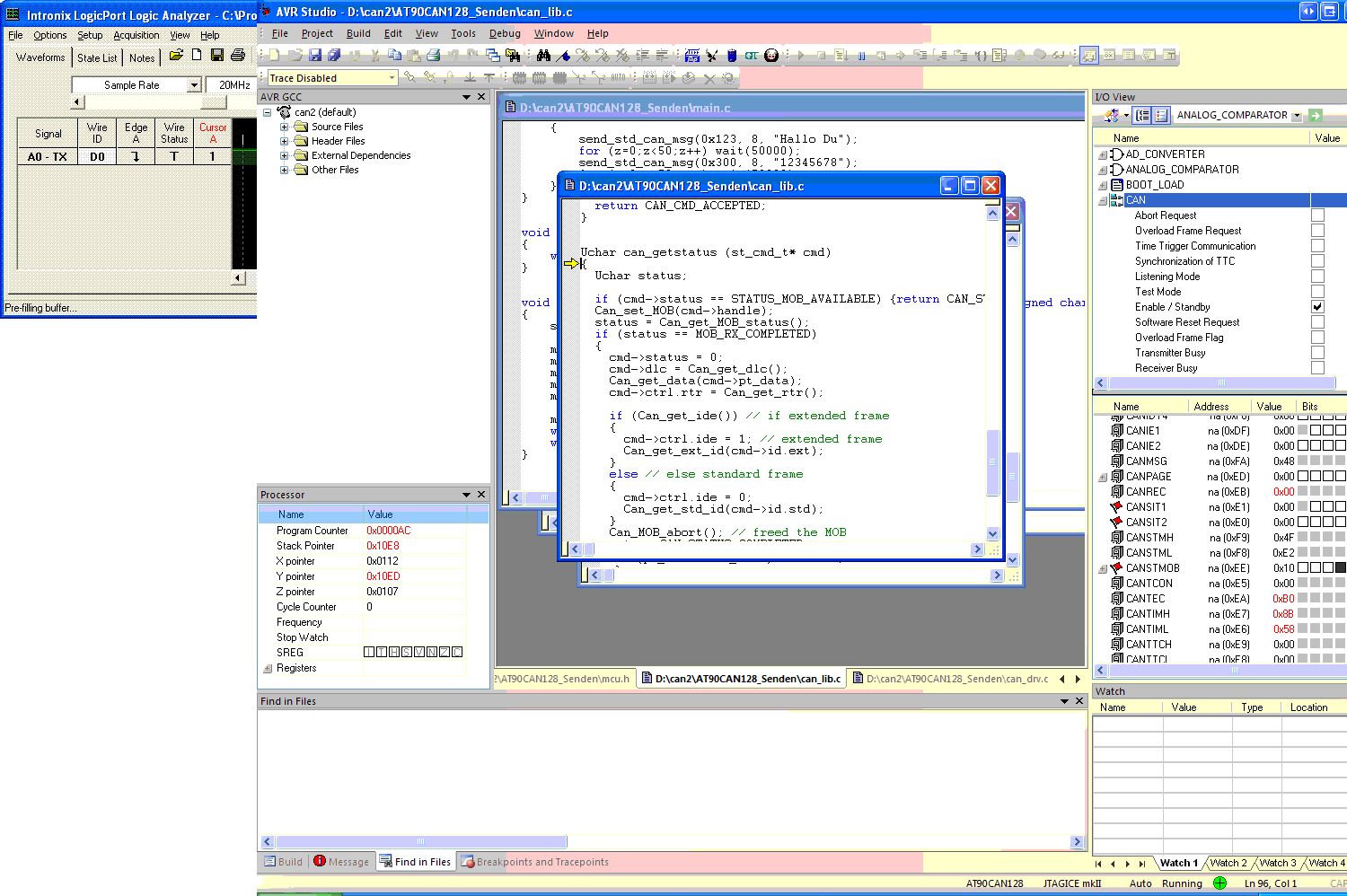Open the Debug menu
This screenshot has height=896, width=1347.
[505, 33]
